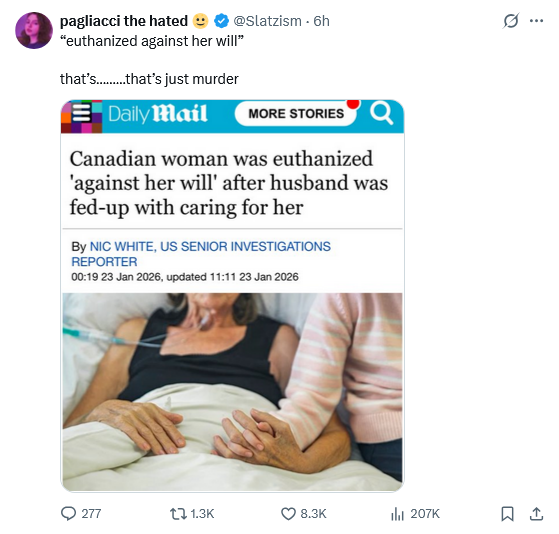
Task: Click the MORE STORIES button
Action: pyautogui.click(x=296, y=113)
